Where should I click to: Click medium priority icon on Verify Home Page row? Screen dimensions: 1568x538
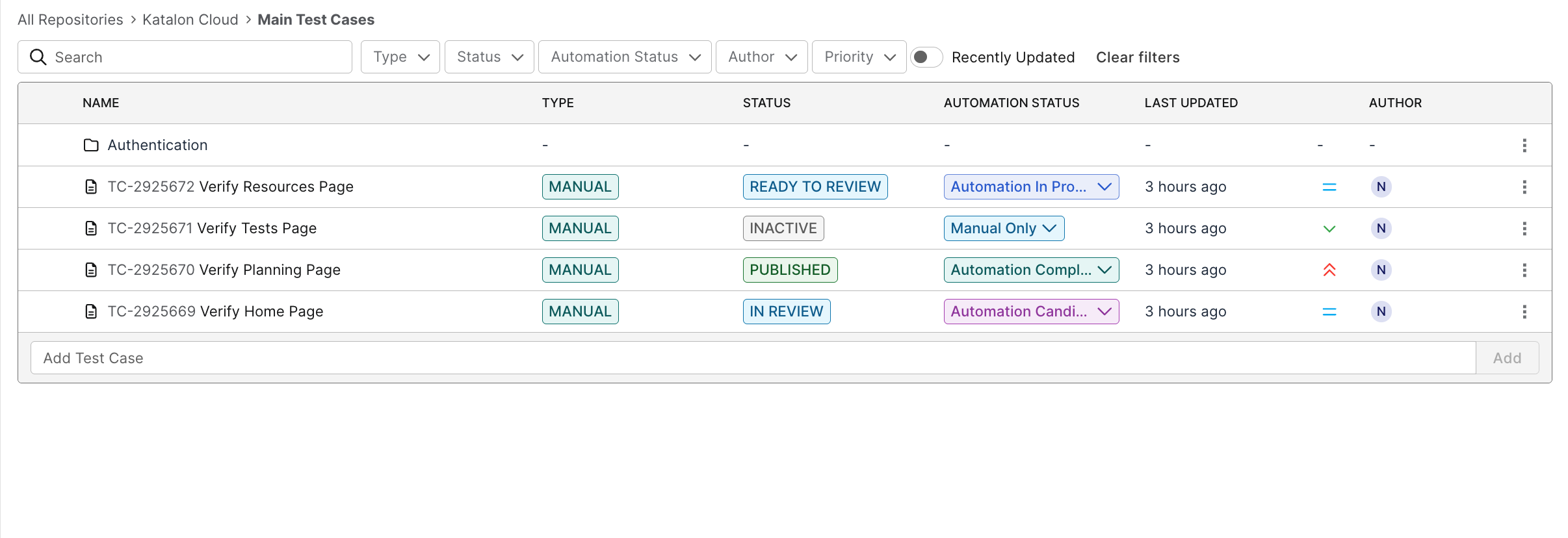1329,312
